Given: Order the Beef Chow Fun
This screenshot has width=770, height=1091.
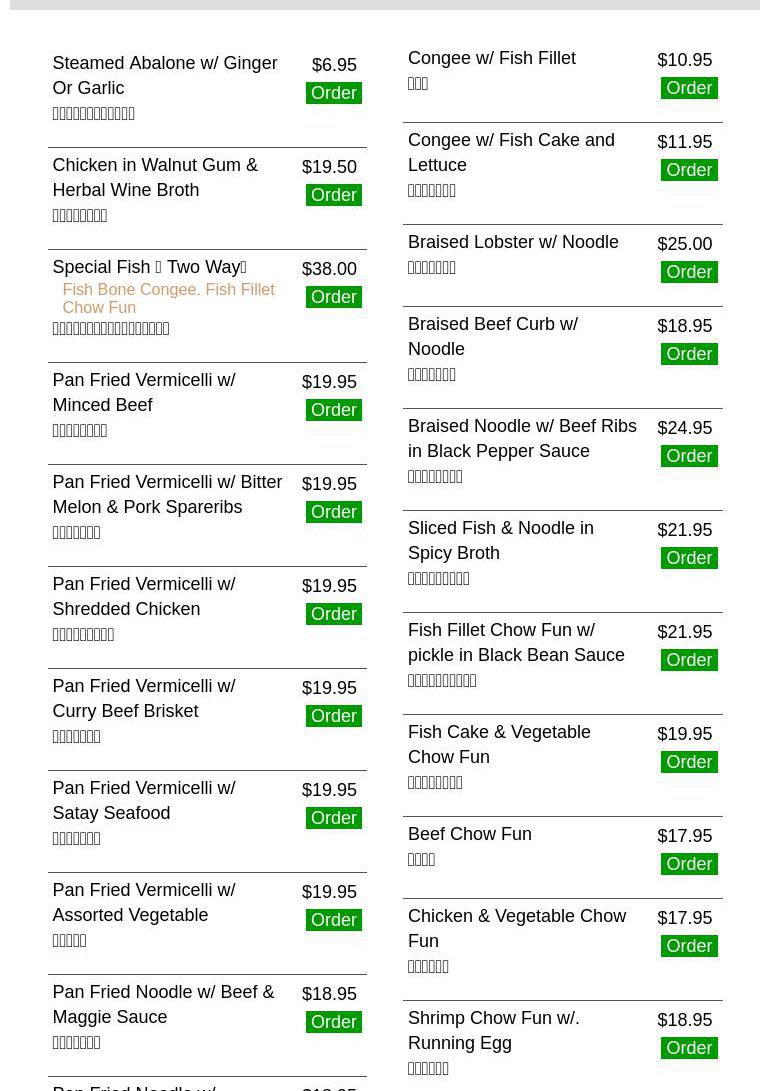Looking at the screenshot, I should 689,864.
